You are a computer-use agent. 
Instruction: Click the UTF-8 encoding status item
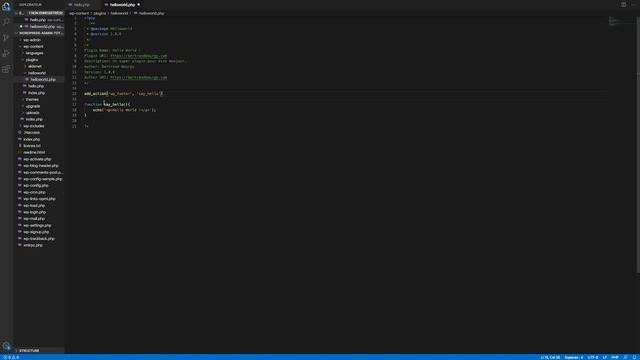[593, 357]
